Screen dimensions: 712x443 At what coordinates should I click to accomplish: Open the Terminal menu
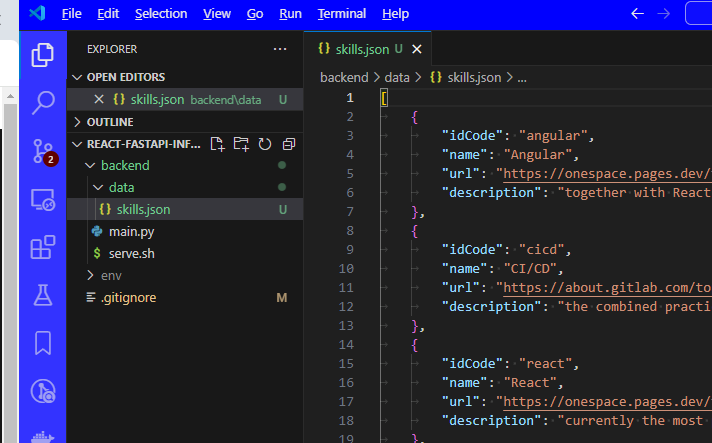(x=341, y=14)
